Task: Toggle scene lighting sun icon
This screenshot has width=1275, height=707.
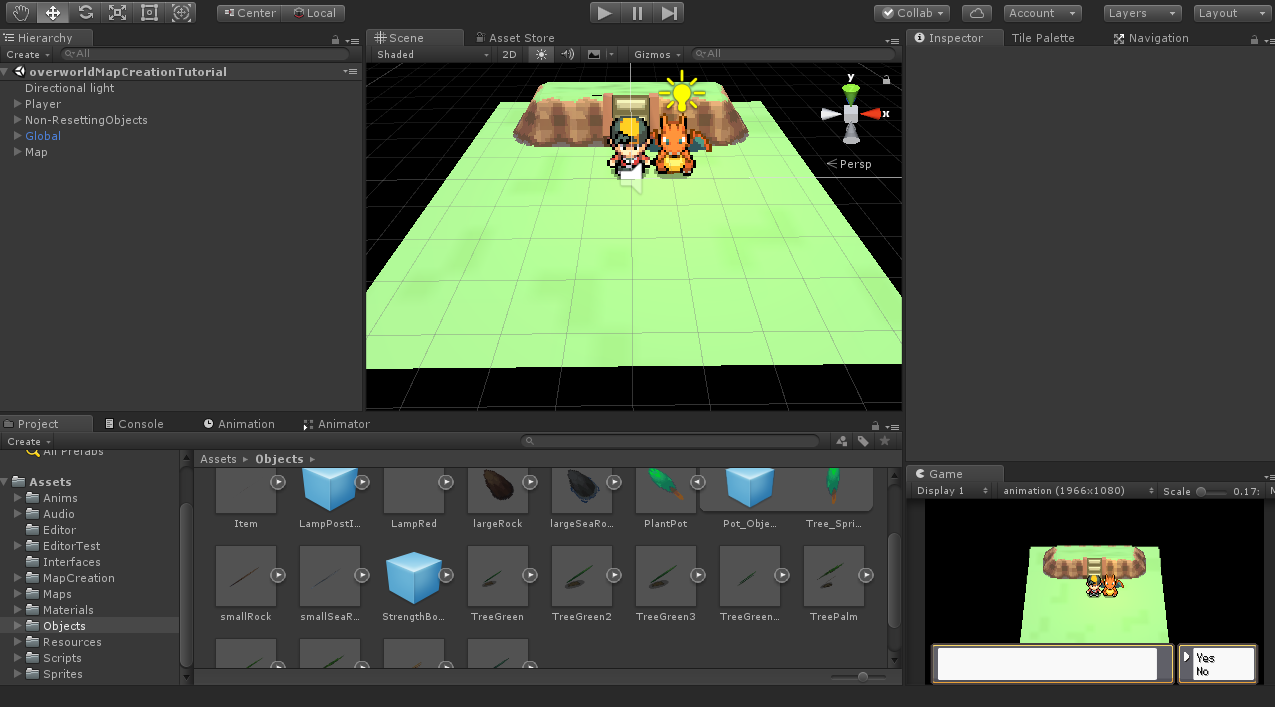Action: (x=541, y=55)
